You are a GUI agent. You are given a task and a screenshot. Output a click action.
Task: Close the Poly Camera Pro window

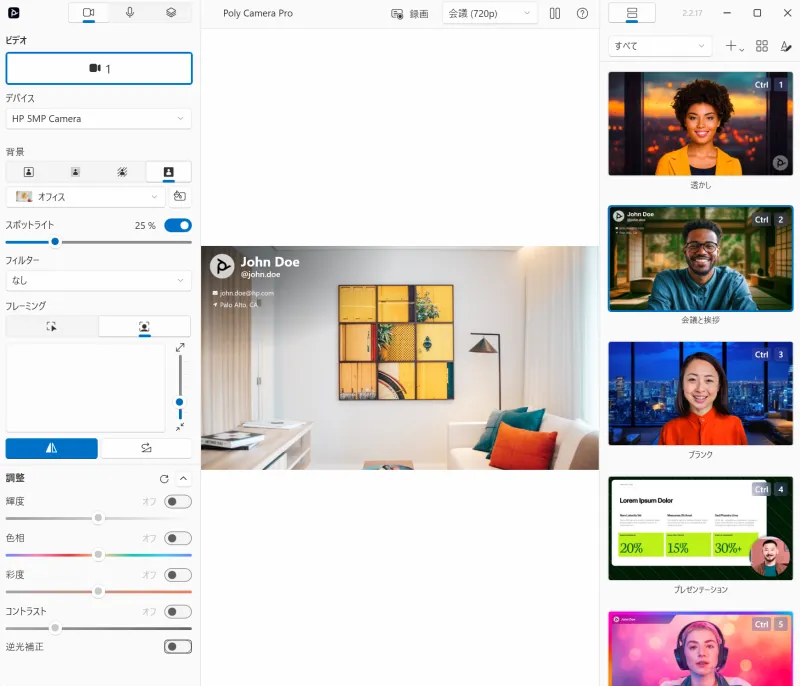(x=787, y=13)
